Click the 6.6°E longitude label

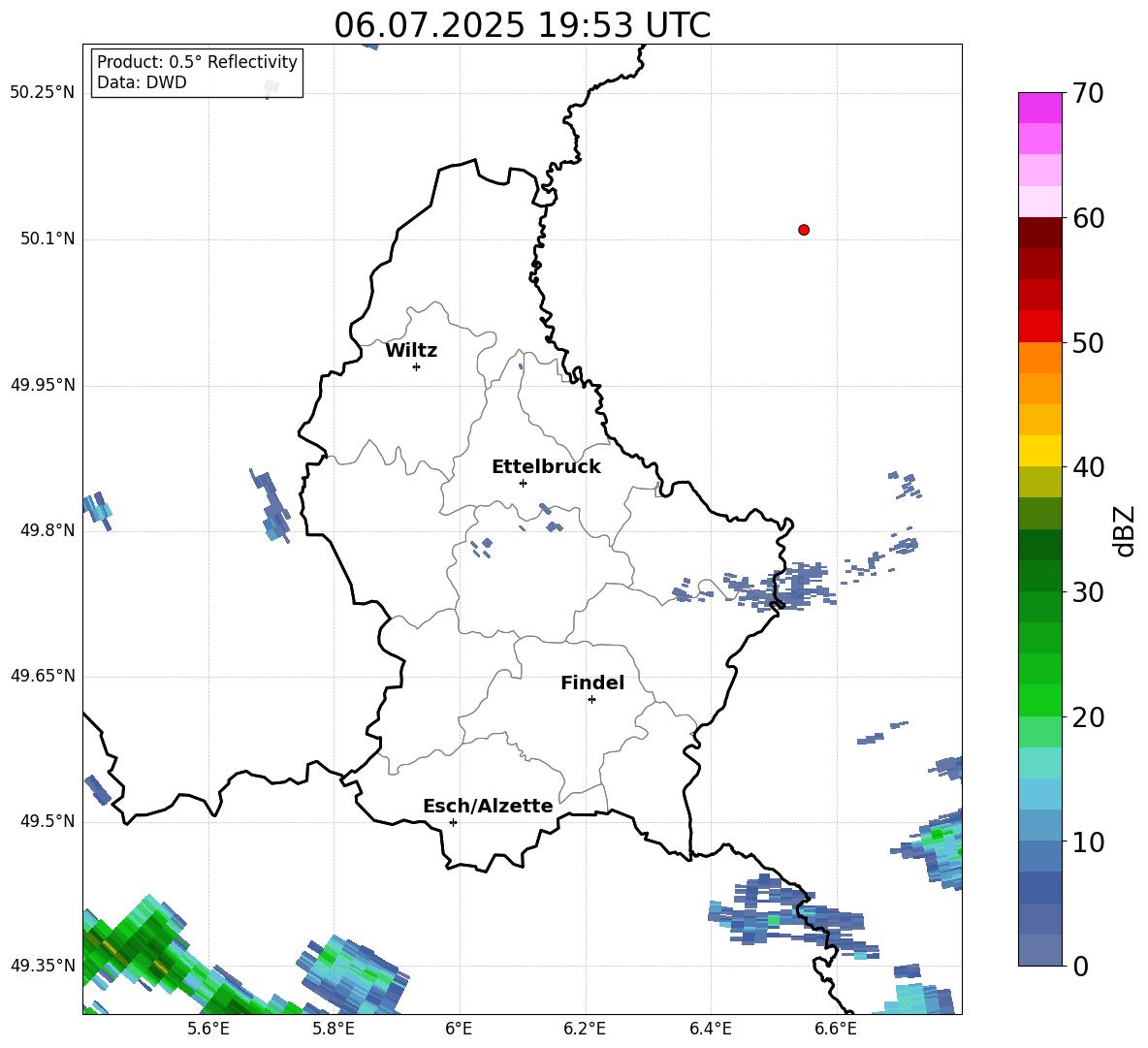pyautogui.click(x=836, y=1029)
